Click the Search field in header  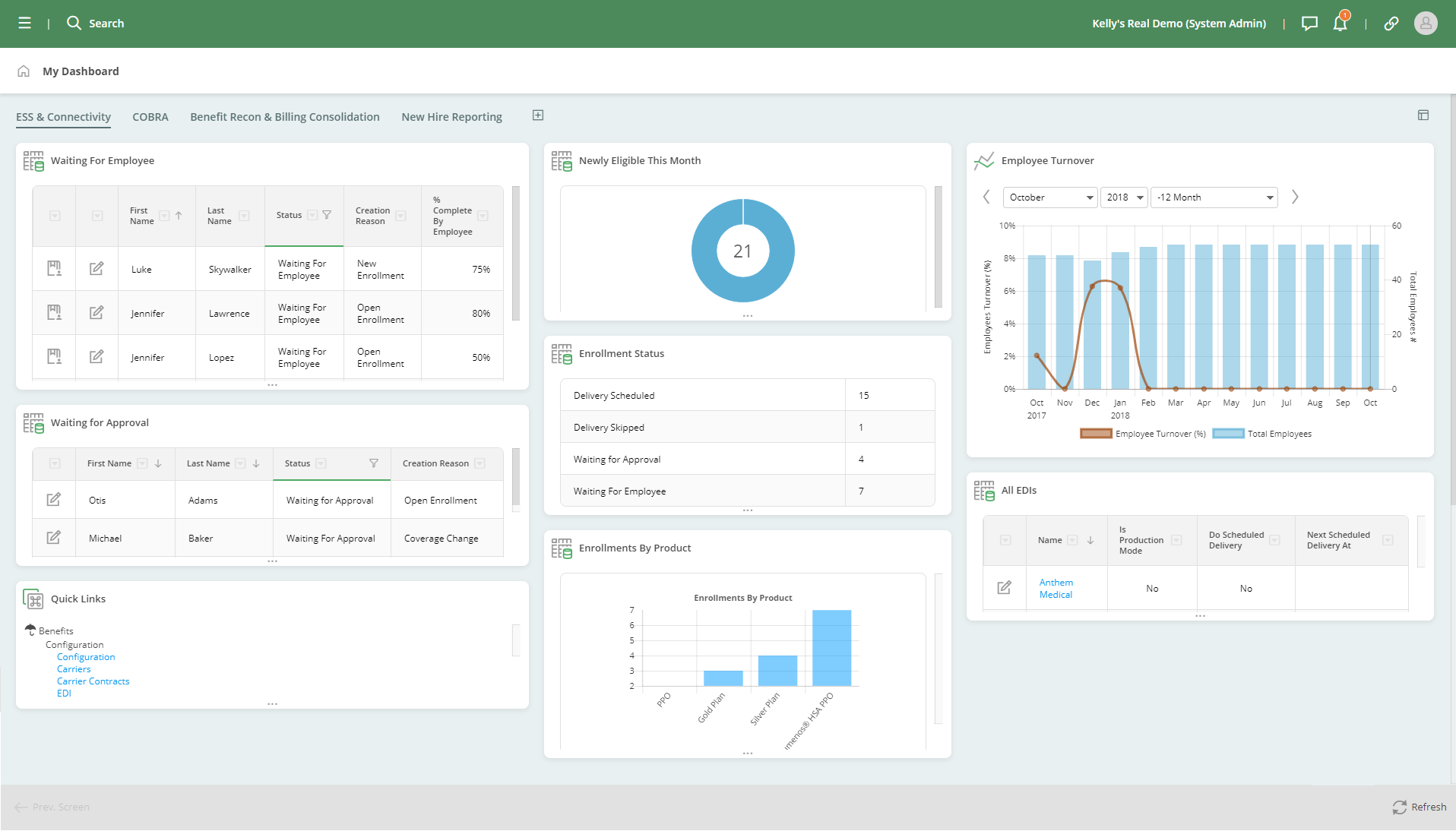click(x=106, y=24)
